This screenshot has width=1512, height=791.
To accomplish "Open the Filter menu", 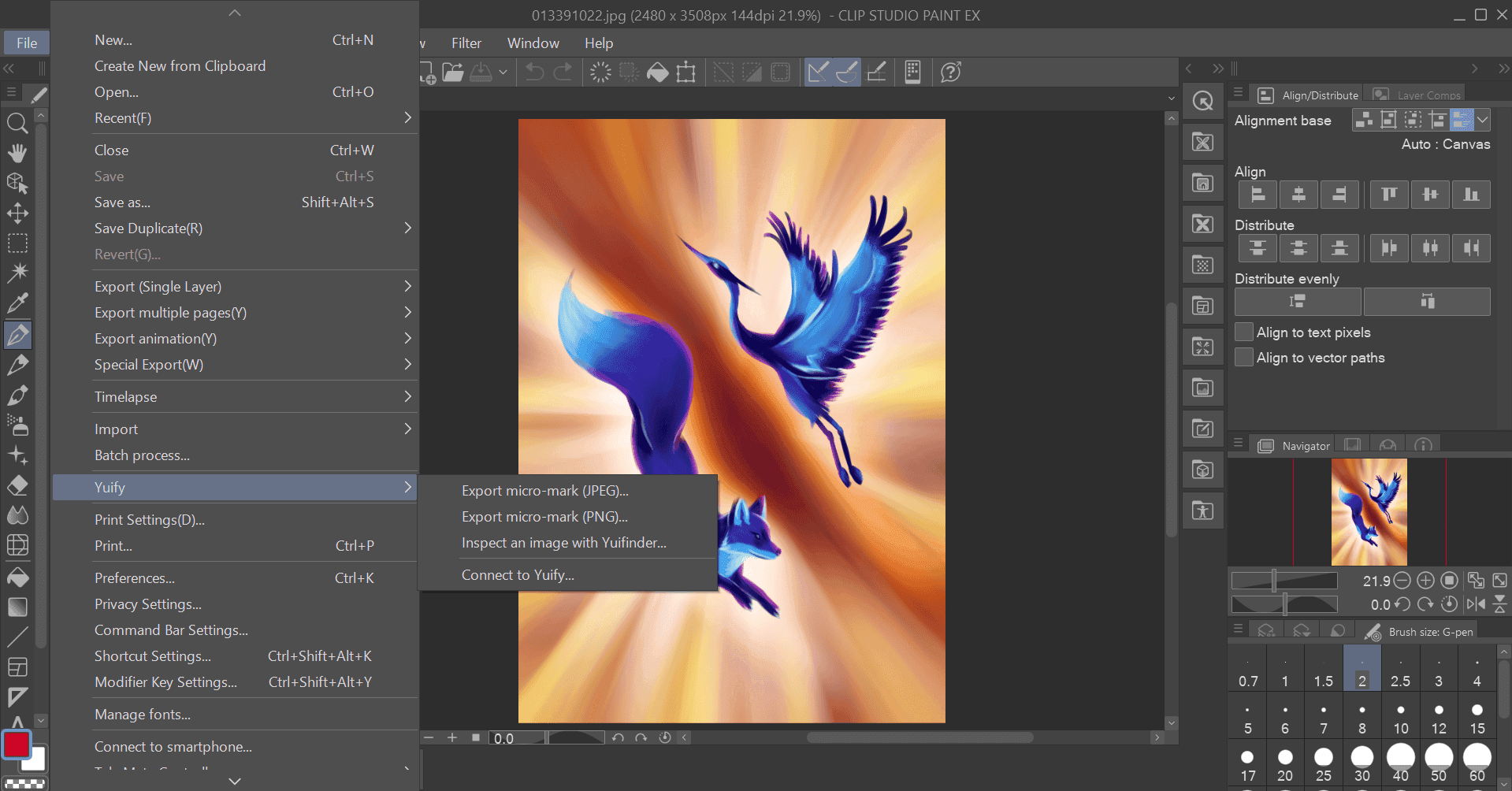I will [x=466, y=43].
